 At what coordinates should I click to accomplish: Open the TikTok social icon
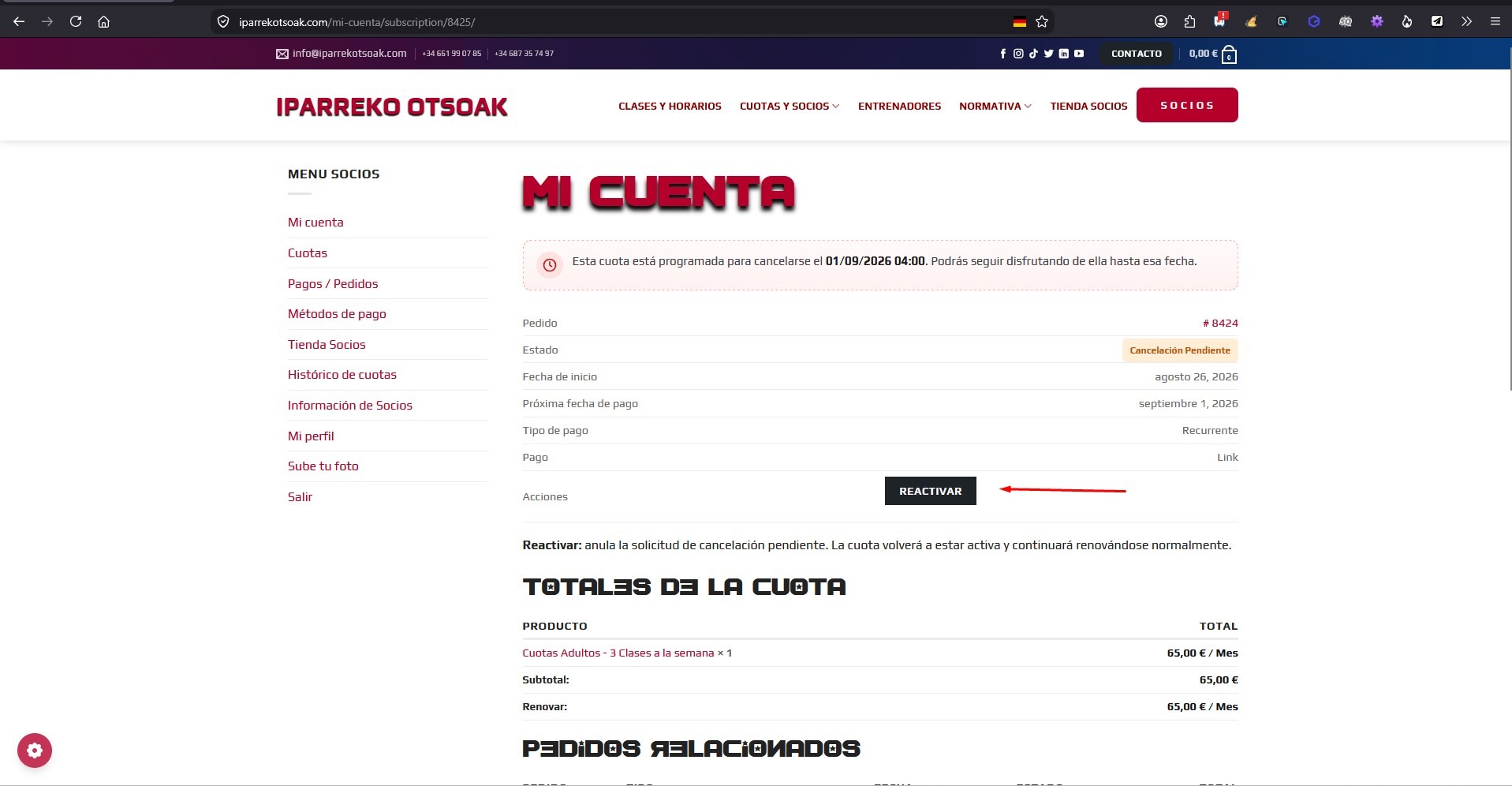tap(1033, 54)
